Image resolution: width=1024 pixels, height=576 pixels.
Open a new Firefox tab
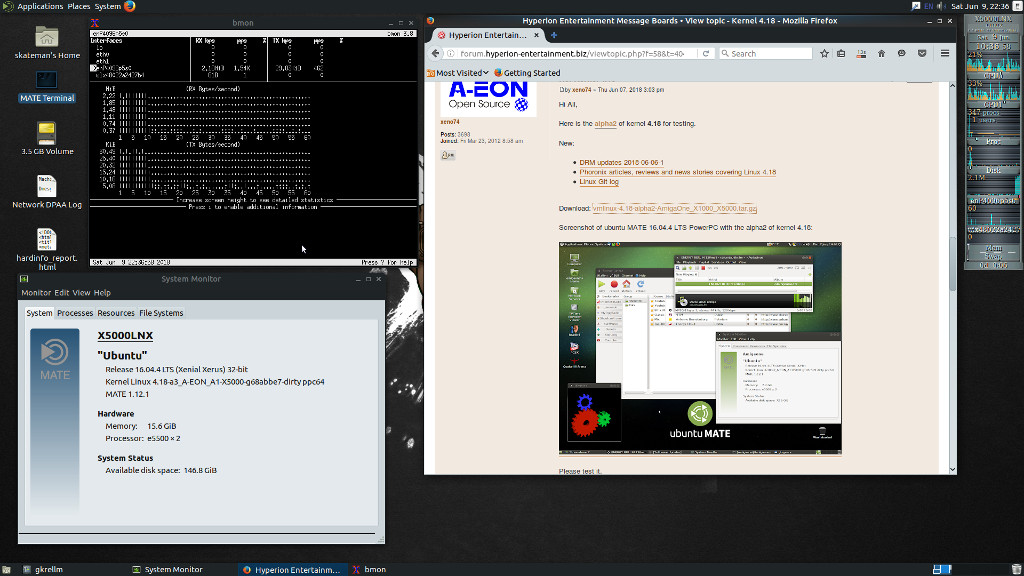tap(554, 35)
